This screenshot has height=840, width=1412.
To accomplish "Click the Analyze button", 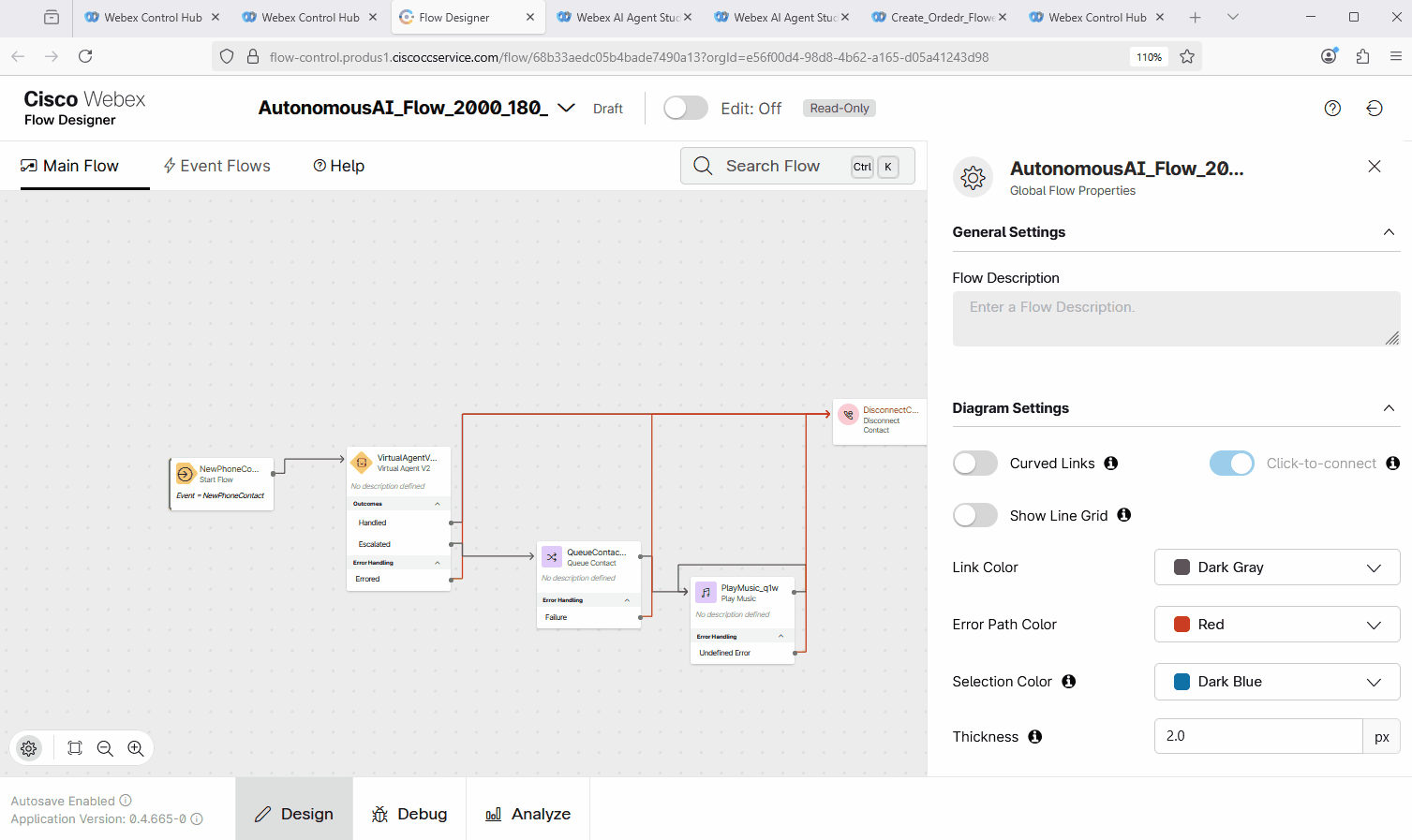I will tap(528, 814).
